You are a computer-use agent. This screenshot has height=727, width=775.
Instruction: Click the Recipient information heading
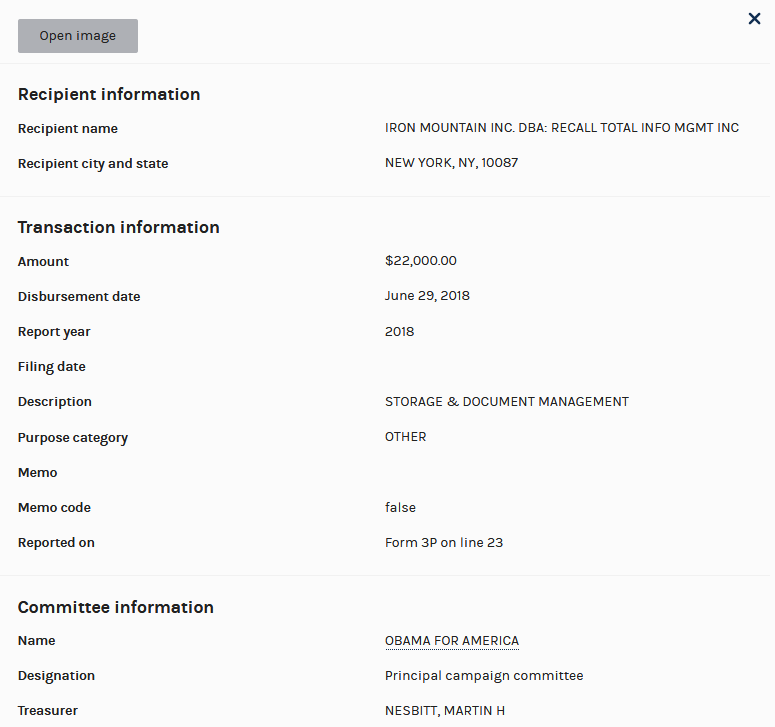point(109,94)
